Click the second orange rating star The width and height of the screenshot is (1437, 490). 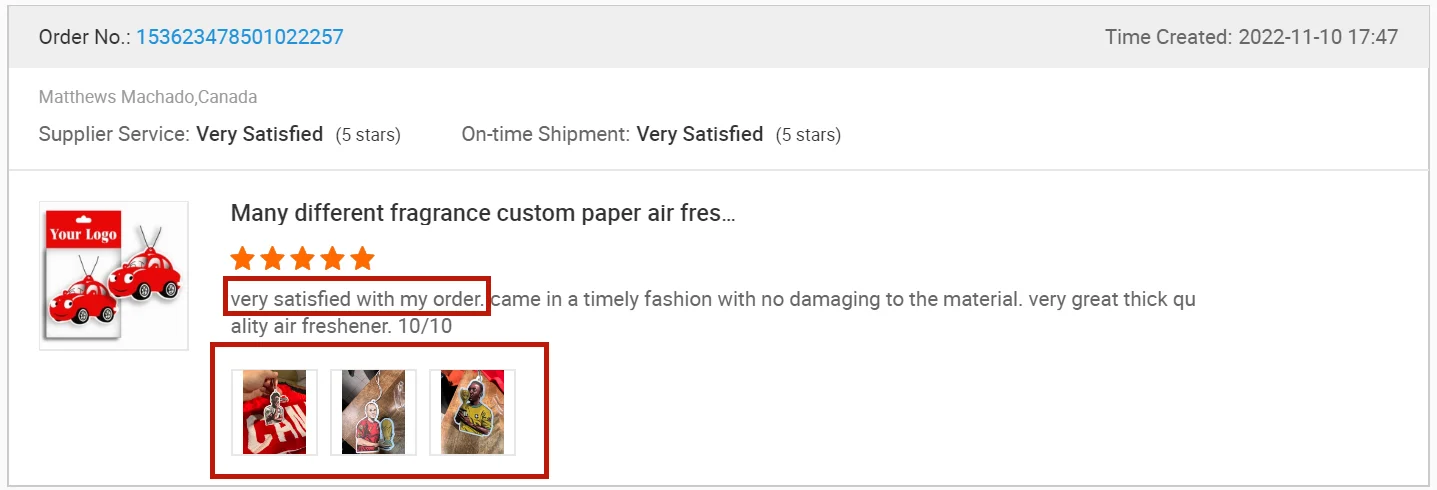point(272,259)
